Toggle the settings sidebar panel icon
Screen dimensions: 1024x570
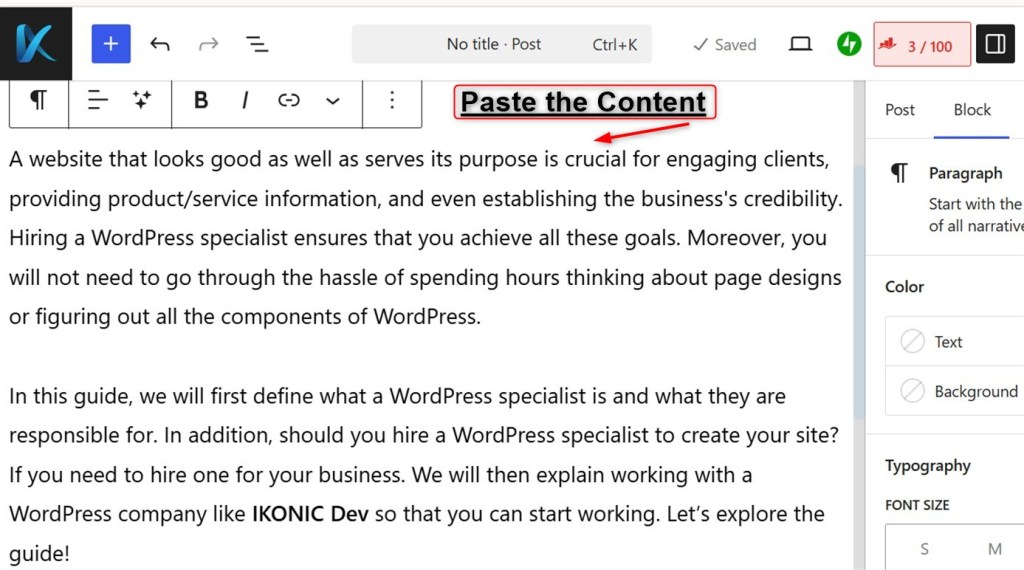(x=995, y=44)
